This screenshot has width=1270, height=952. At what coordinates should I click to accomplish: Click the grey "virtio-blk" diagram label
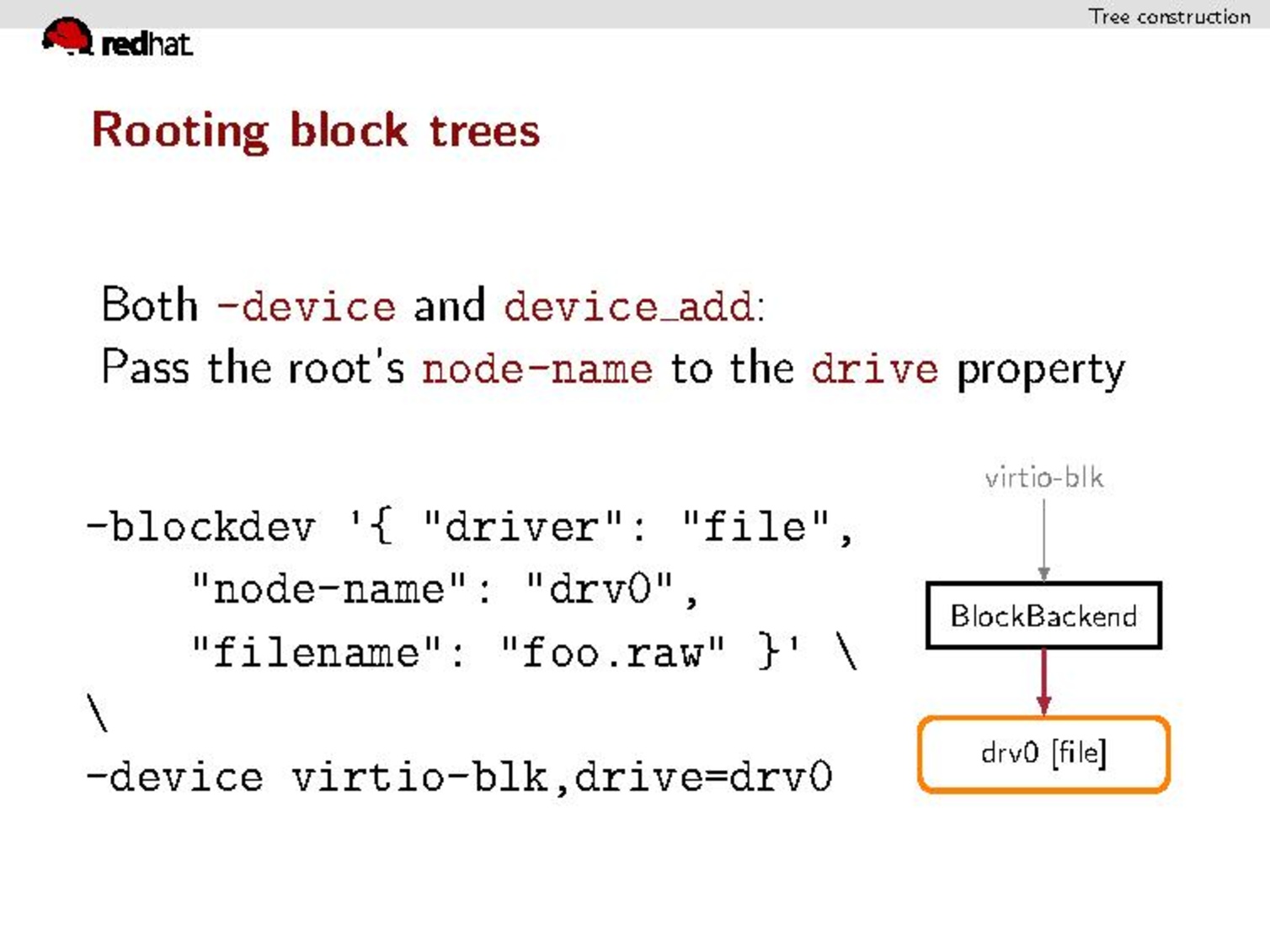click(x=1043, y=478)
